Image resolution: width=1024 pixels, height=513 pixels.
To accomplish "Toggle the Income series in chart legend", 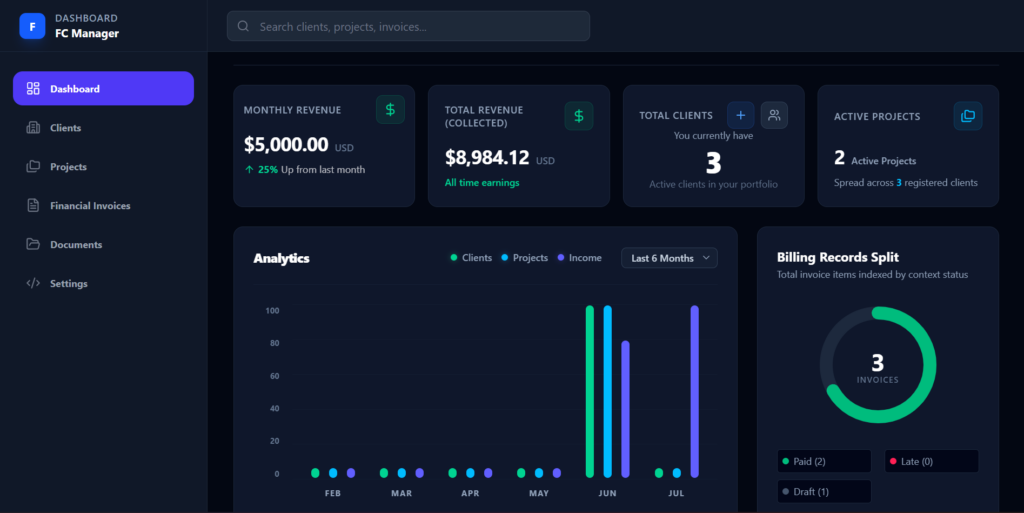I will point(579,258).
